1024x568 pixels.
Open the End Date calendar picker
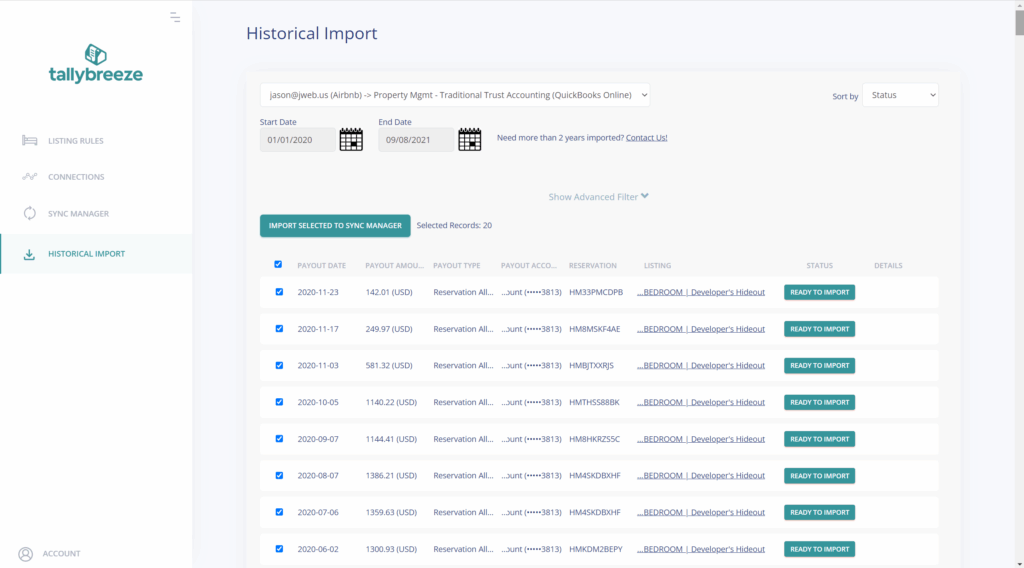point(470,139)
